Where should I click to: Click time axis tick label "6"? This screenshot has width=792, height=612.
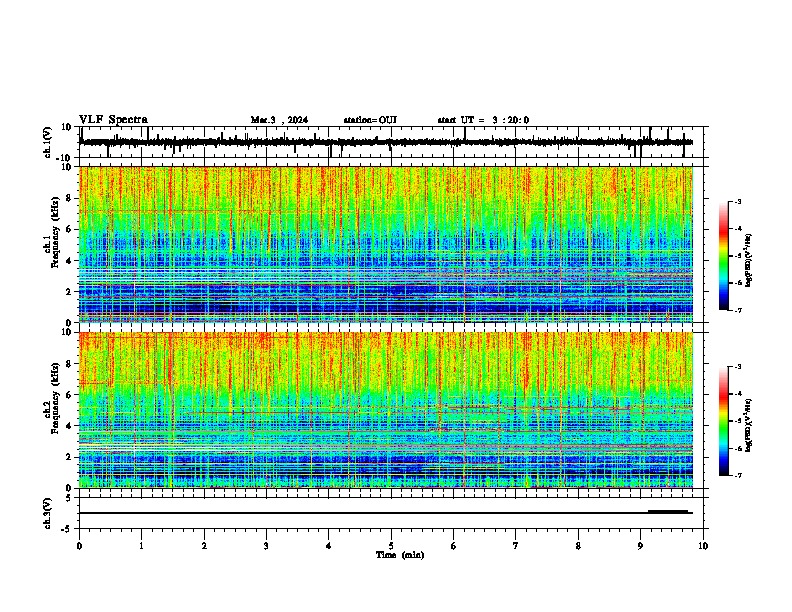click(x=454, y=546)
